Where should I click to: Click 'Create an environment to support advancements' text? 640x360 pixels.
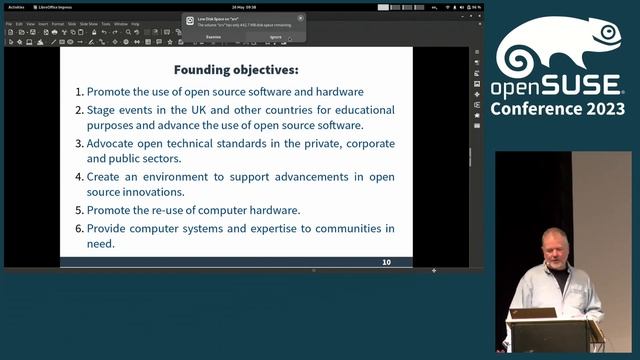tap(240, 184)
